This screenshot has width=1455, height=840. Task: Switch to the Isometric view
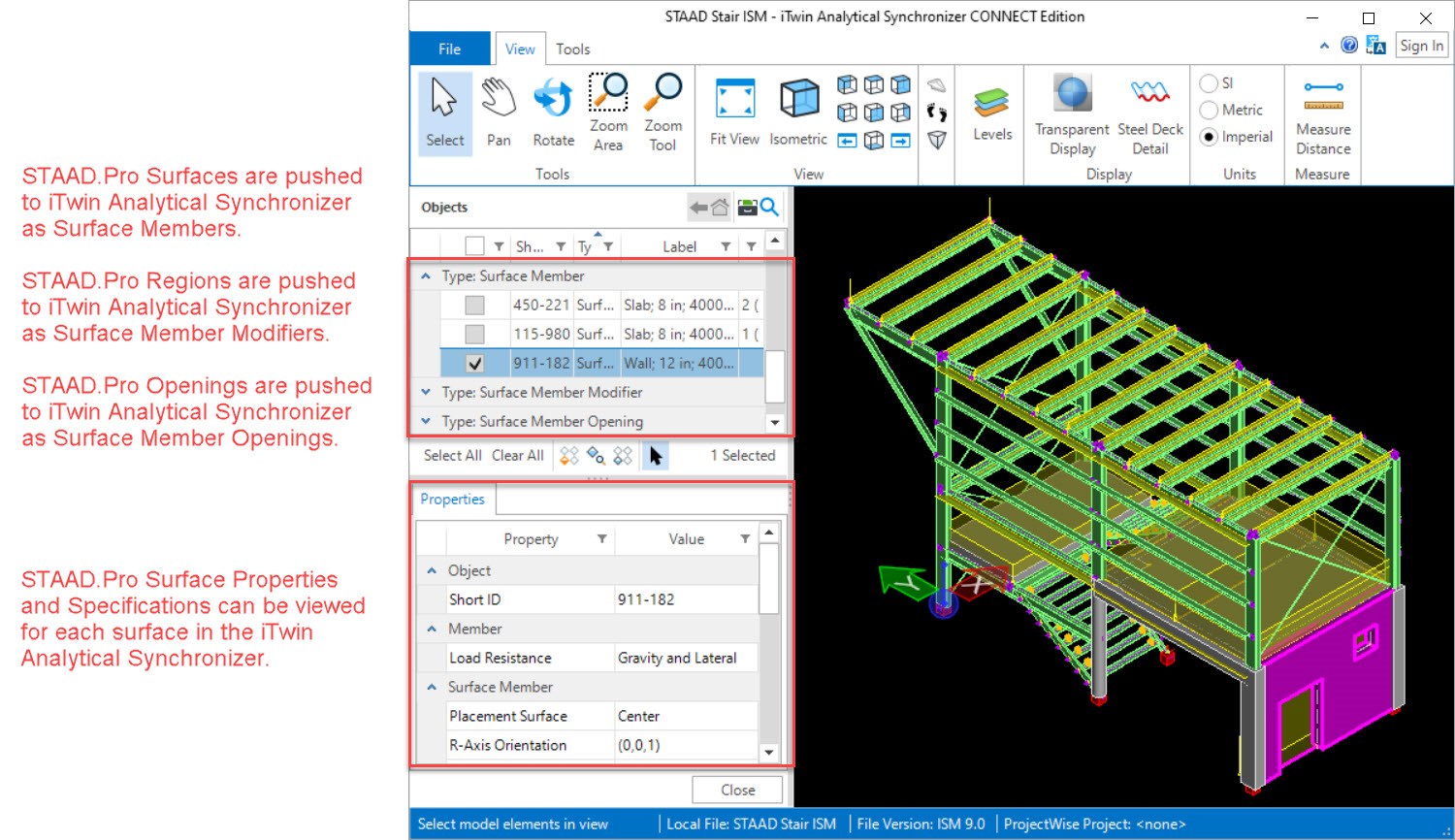[798, 113]
